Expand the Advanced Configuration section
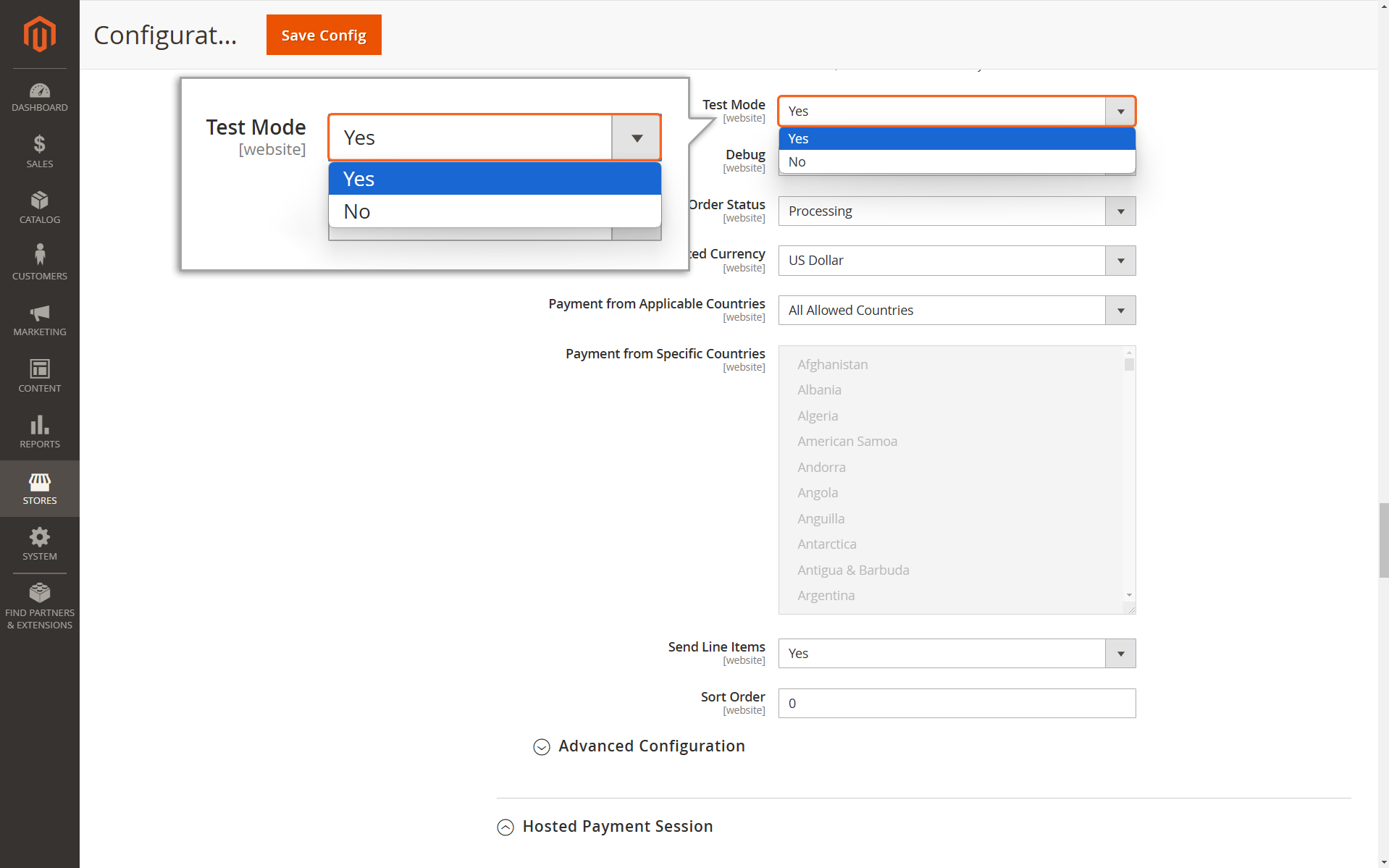Image resolution: width=1389 pixels, height=868 pixels. tap(639, 746)
